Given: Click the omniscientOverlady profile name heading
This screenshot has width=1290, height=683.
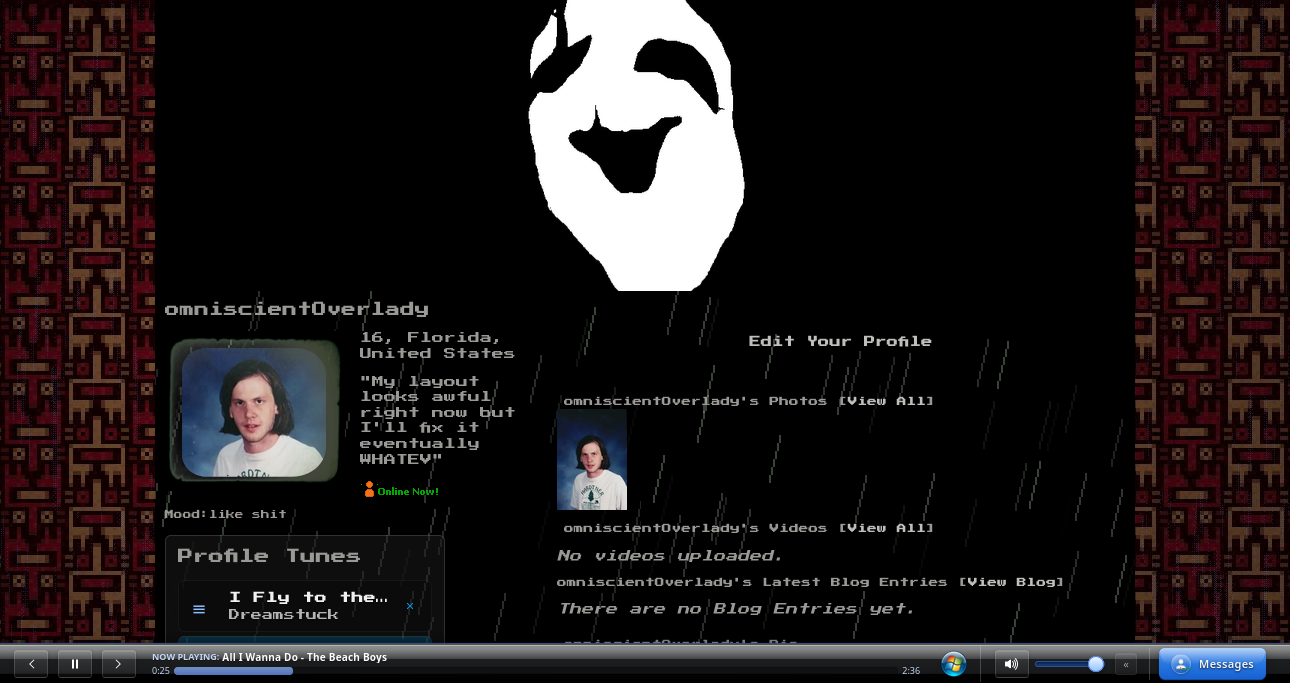Looking at the screenshot, I should tap(297, 309).
